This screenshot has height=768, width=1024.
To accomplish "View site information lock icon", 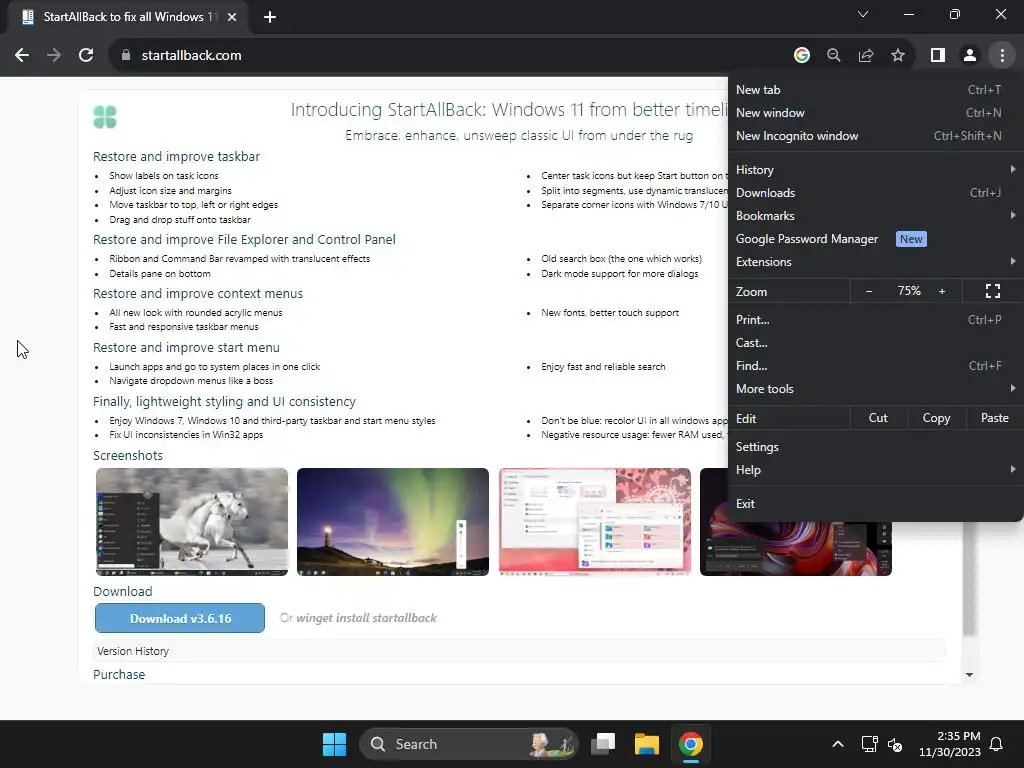I will pos(126,56).
